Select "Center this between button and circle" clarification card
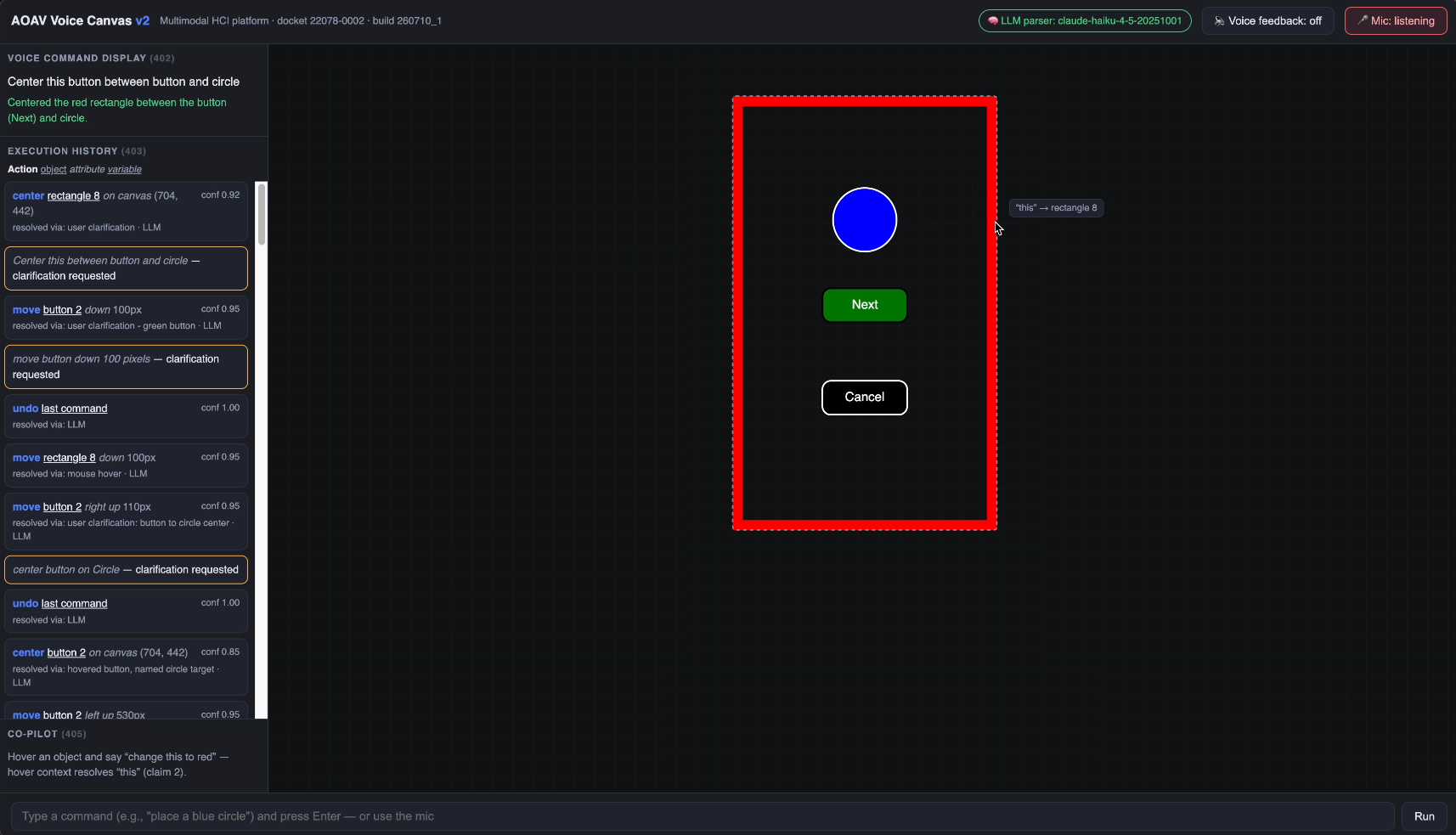1456x835 pixels. coord(126,268)
